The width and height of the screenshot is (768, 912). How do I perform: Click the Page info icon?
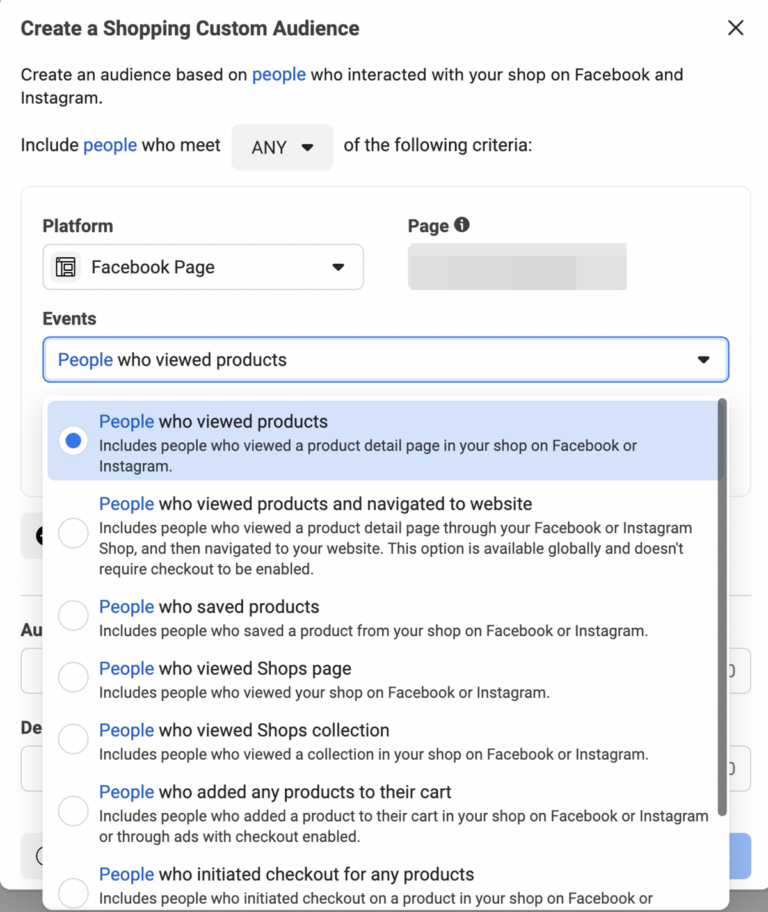[461, 225]
